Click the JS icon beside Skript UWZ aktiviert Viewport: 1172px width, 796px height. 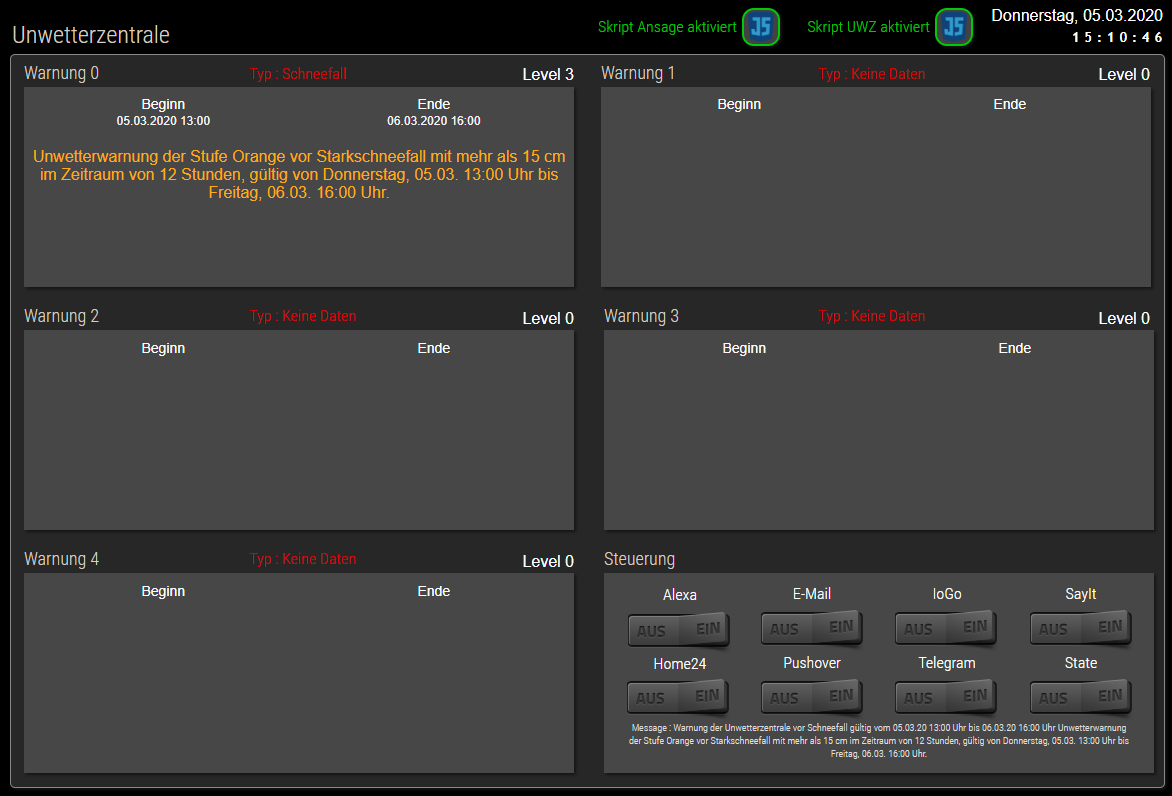click(x=954, y=27)
